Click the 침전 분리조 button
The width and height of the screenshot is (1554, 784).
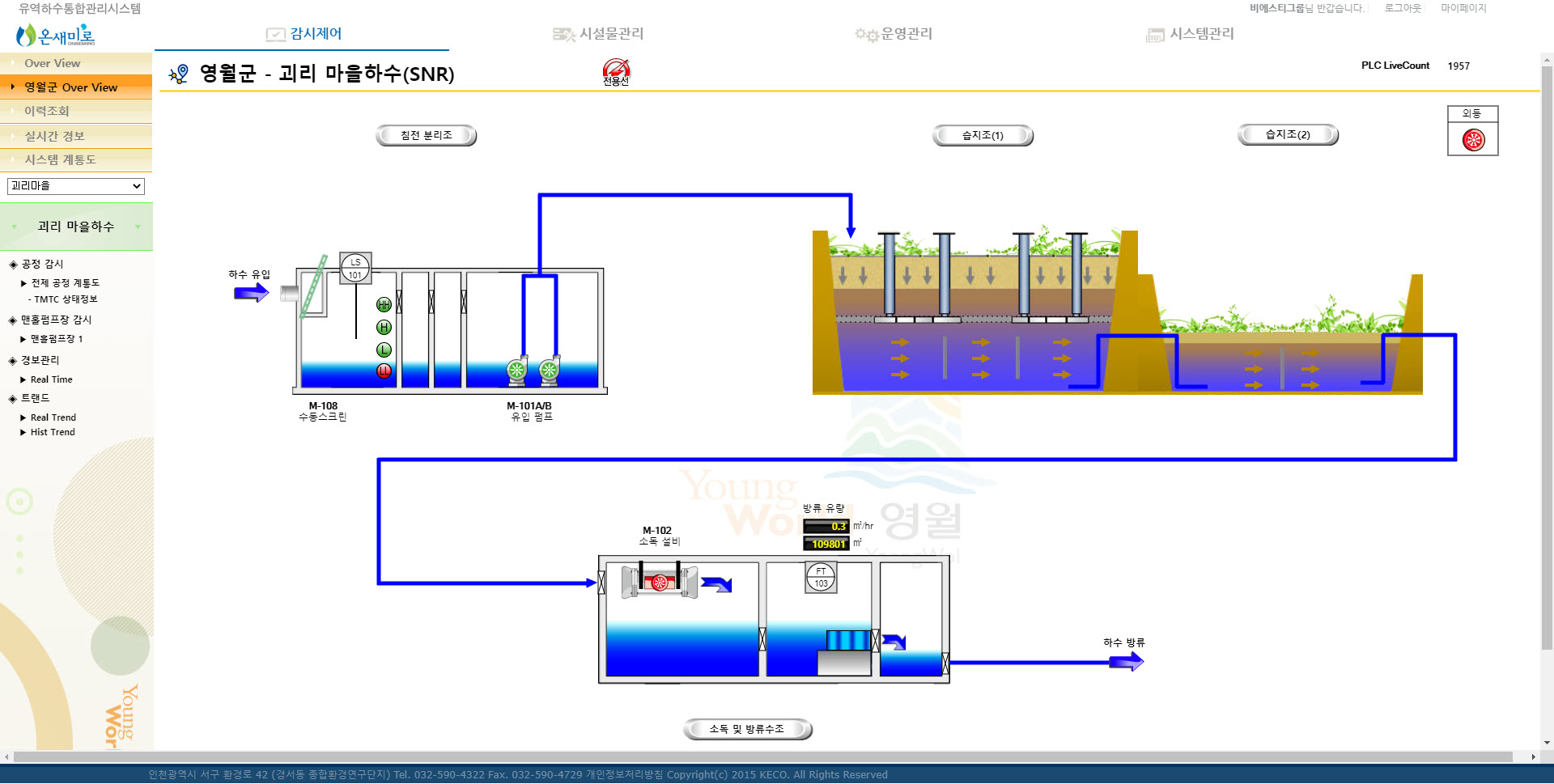point(427,135)
